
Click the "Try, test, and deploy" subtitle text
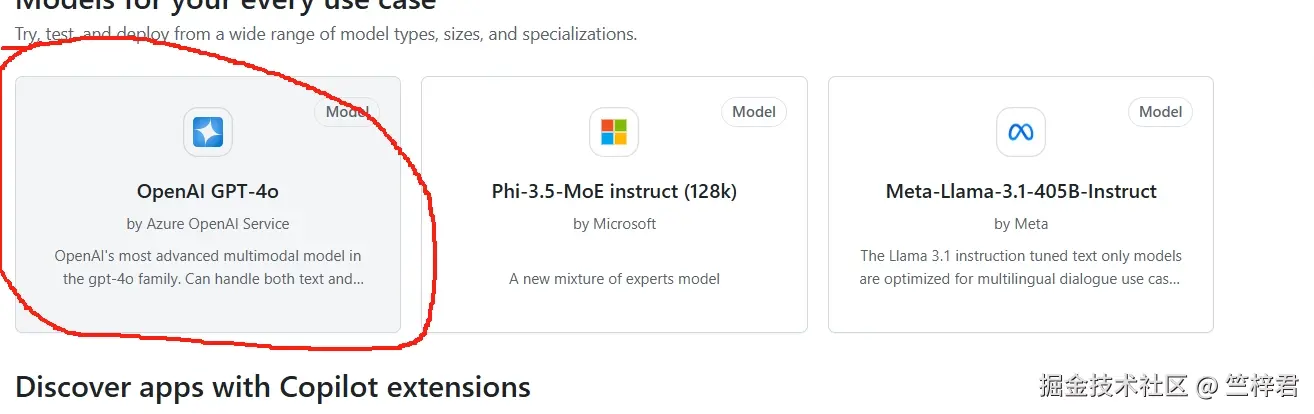[326, 34]
